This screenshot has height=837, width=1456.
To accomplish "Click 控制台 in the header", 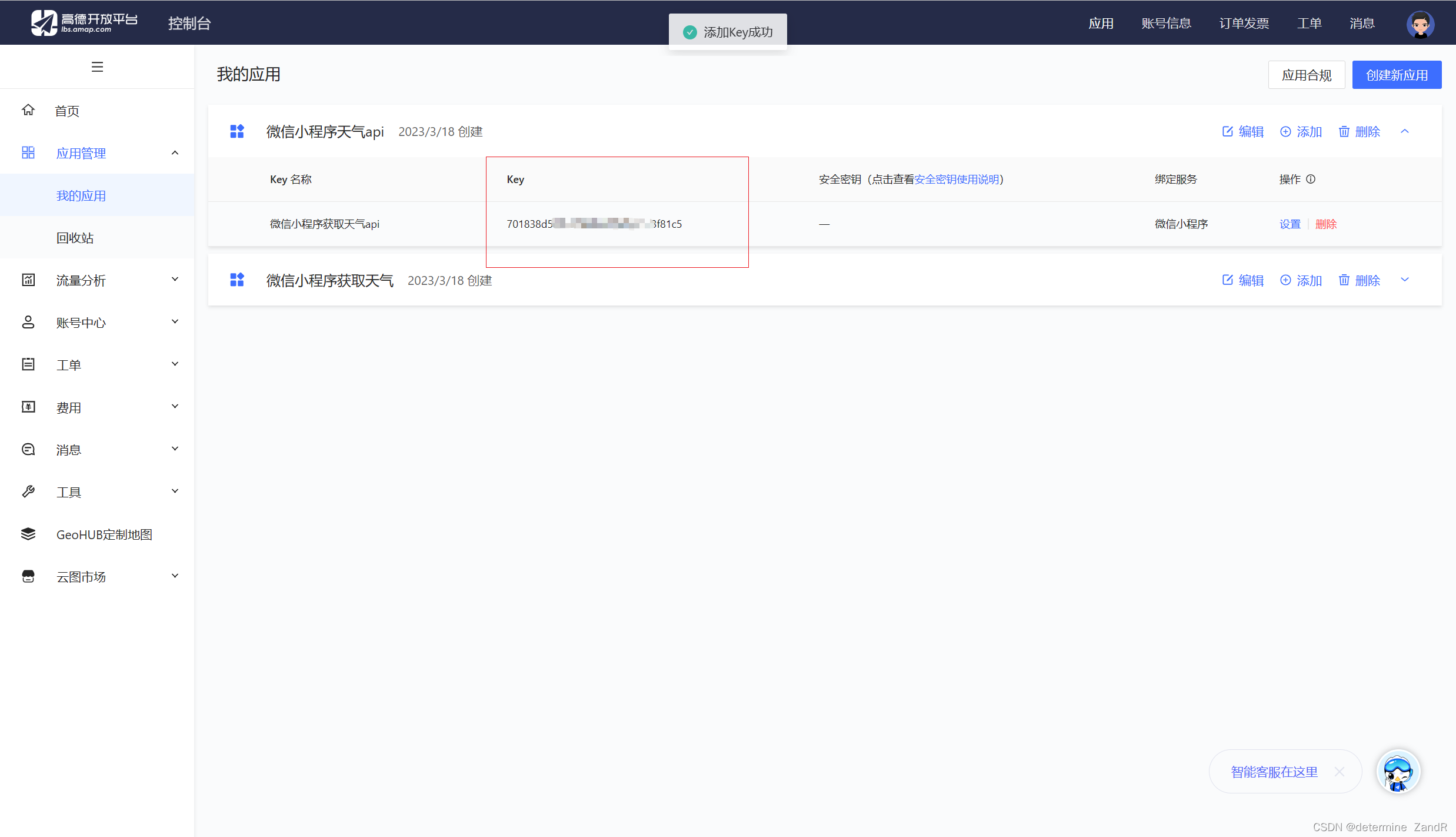I will [x=189, y=23].
